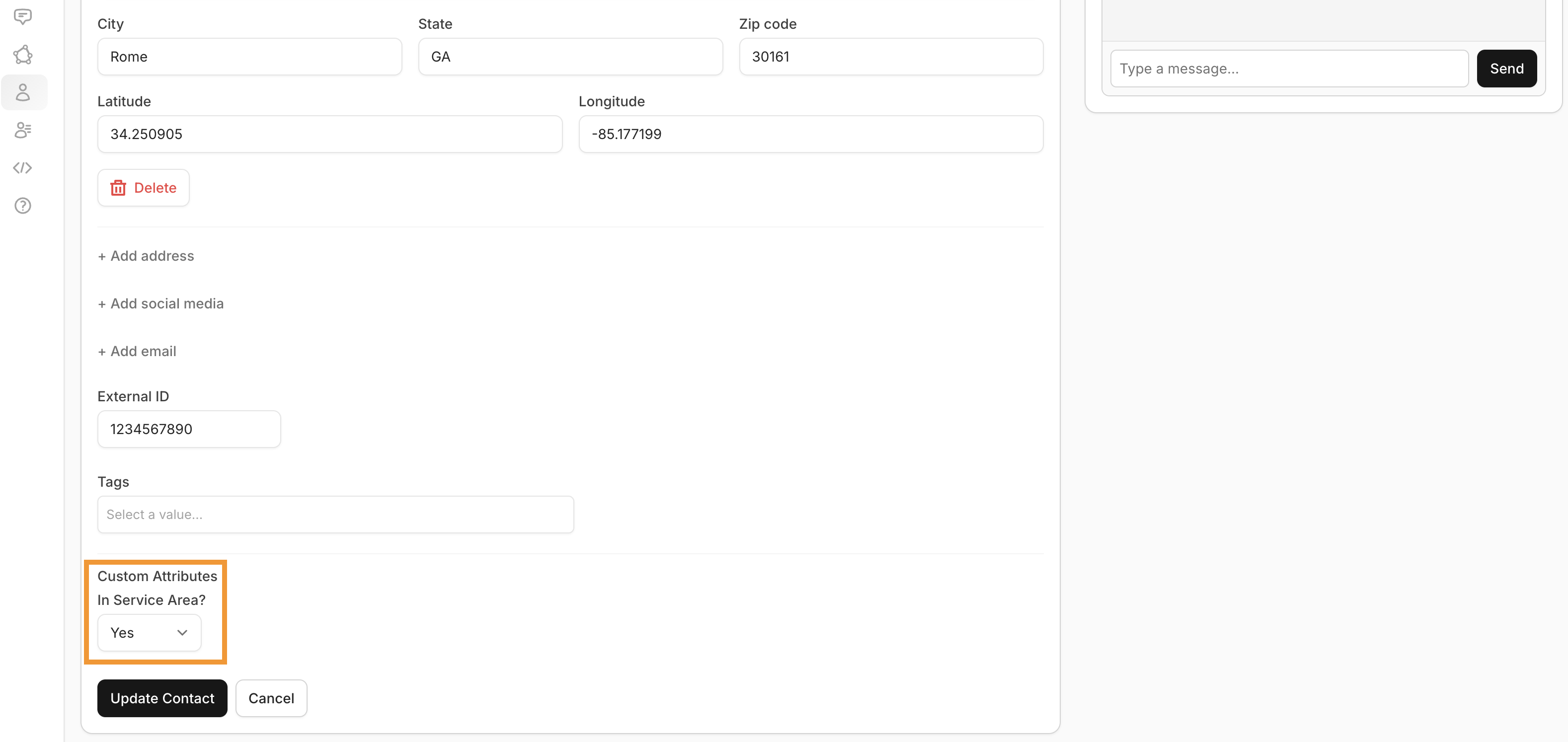Click the Add social media link

[x=160, y=303]
